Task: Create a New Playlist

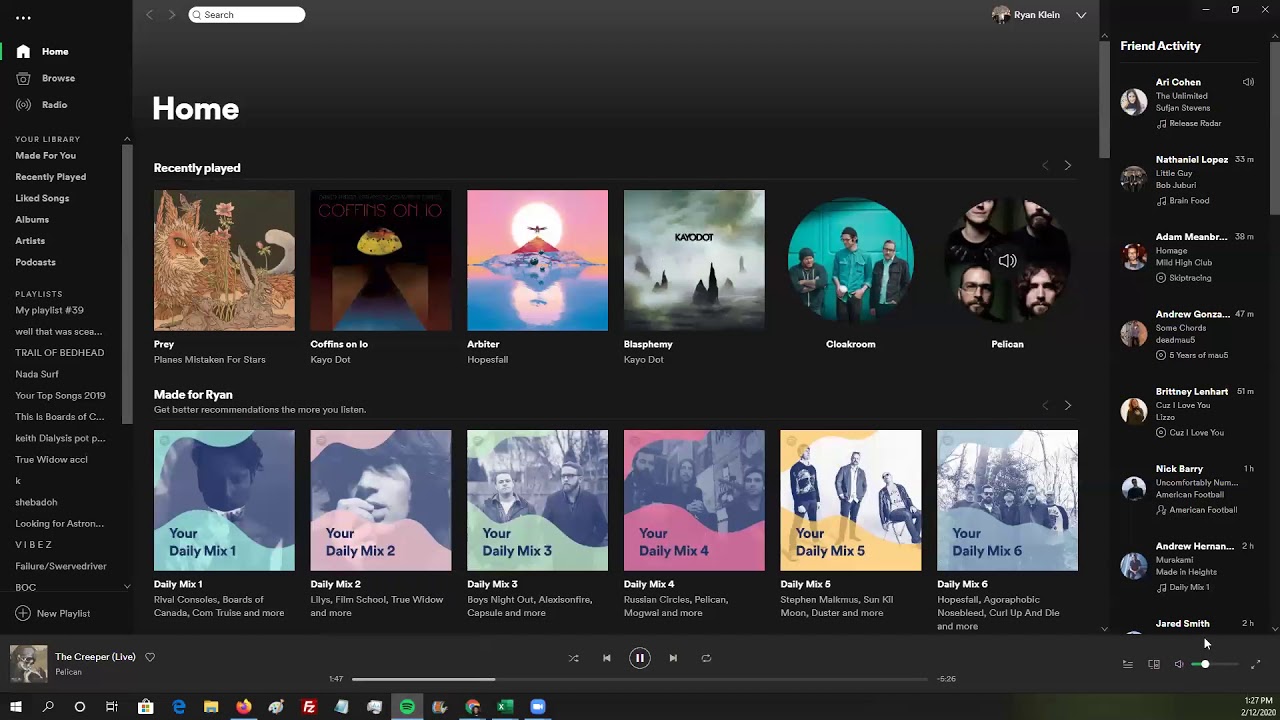Action: [x=53, y=613]
